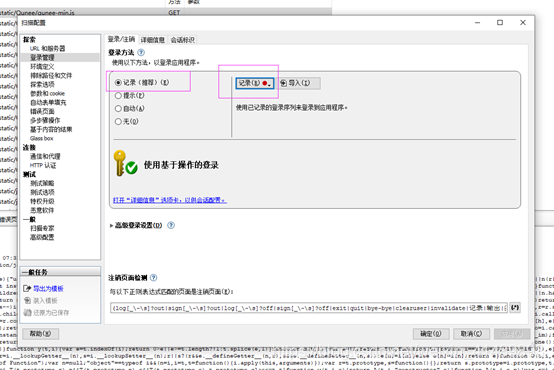The height and width of the screenshot is (370, 554).
Task: Click the 导出为模板 export icon
Action: point(27,289)
